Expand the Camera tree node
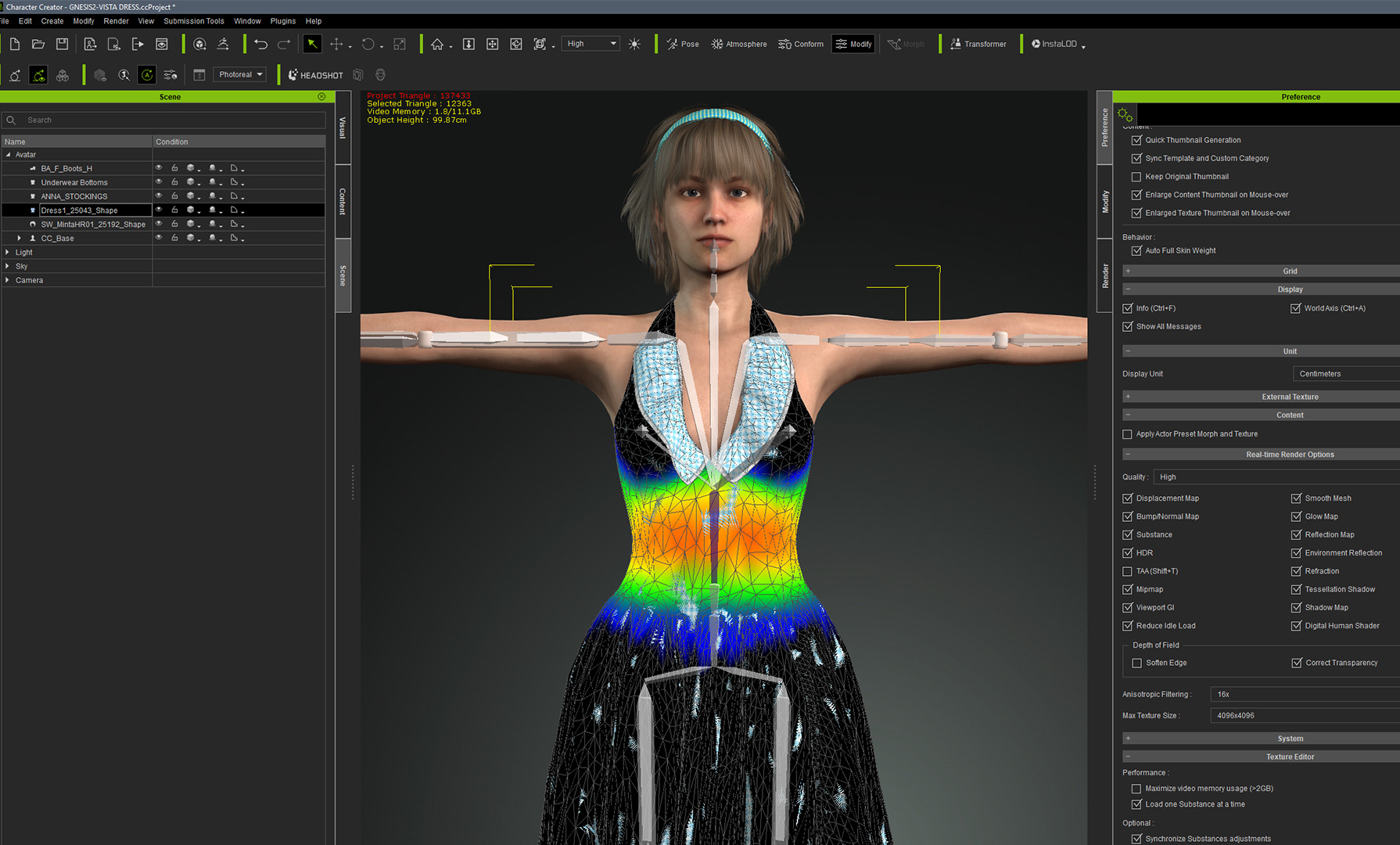Image resolution: width=1400 pixels, height=845 pixels. pyautogui.click(x=8, y=280)
